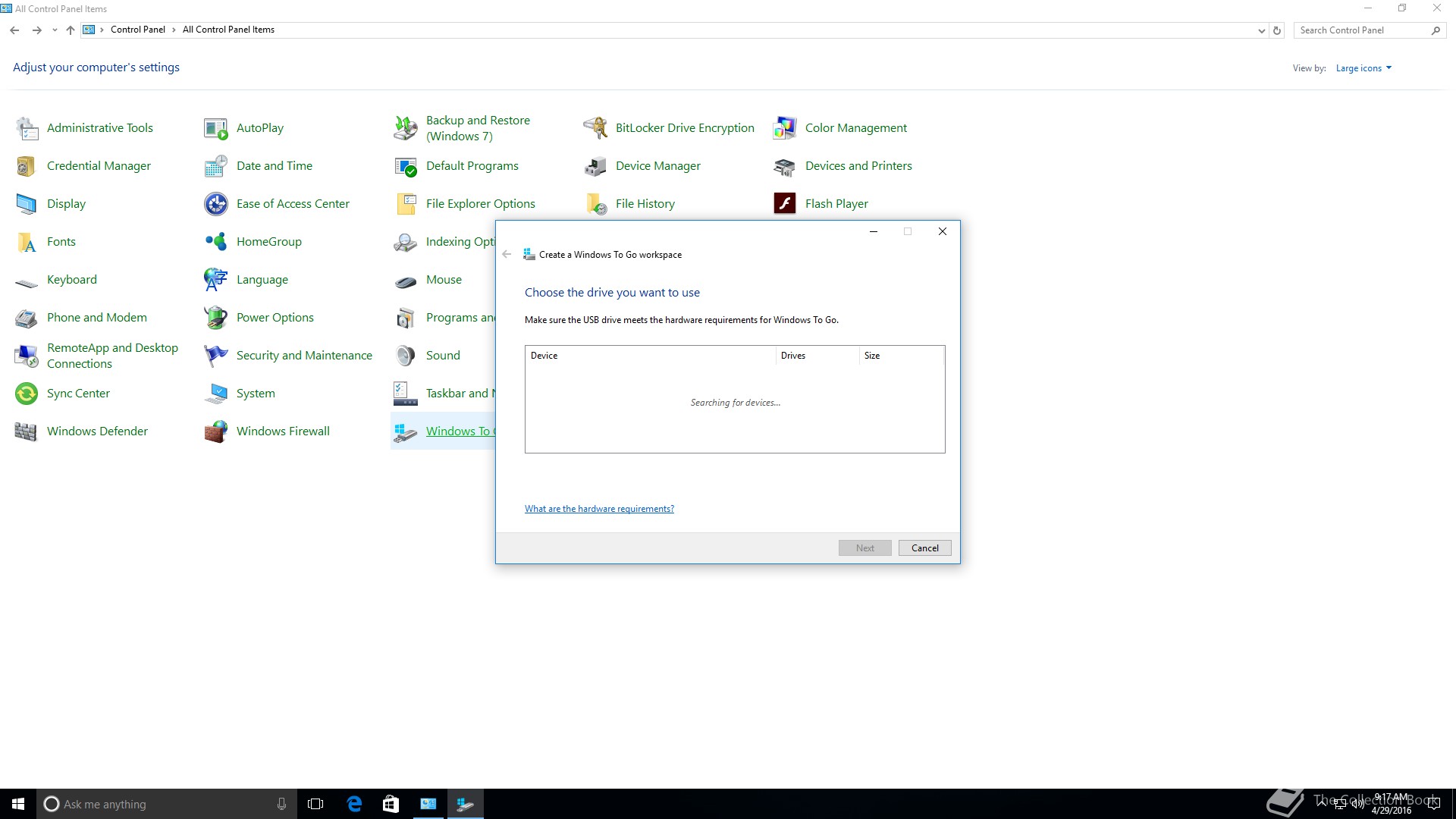Image resolution: width=1456 pixels, height=819 pixels.
Task: Open RemoteApp and Desktop Connections icon
Action: 27,356
